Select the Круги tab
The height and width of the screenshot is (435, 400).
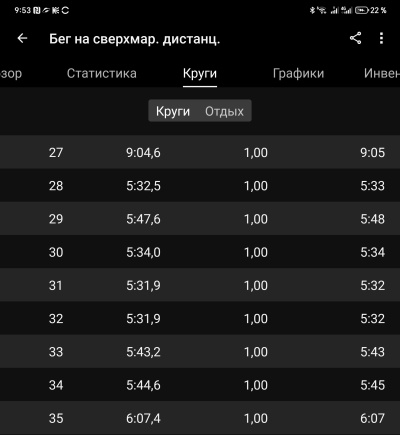click(200, 73)
